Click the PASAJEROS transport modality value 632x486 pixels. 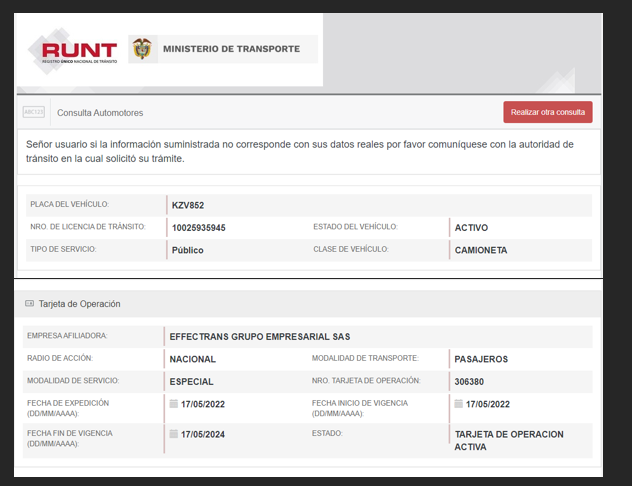481,358
